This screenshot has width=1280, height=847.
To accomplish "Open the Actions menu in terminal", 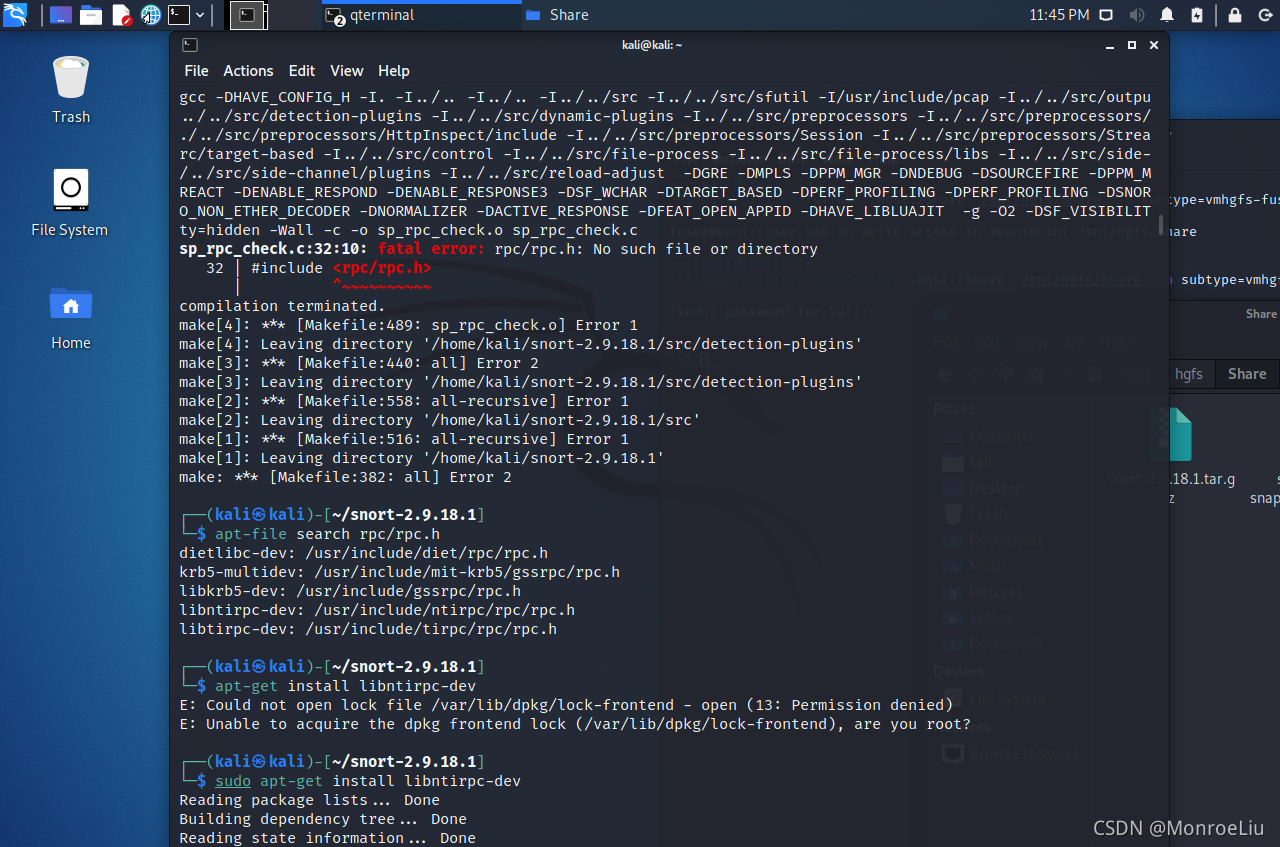I will pyautogui.click(x=248, y=71).
